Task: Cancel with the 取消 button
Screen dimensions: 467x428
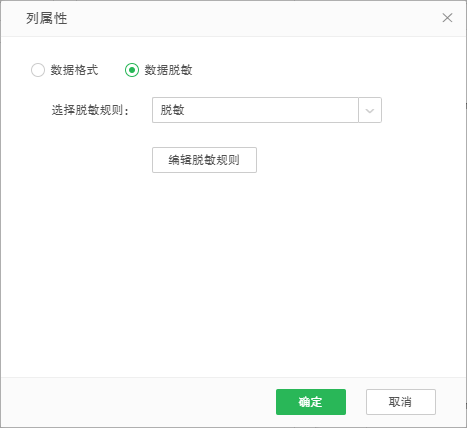Action: pyautogui.click(x=401, y=402)
